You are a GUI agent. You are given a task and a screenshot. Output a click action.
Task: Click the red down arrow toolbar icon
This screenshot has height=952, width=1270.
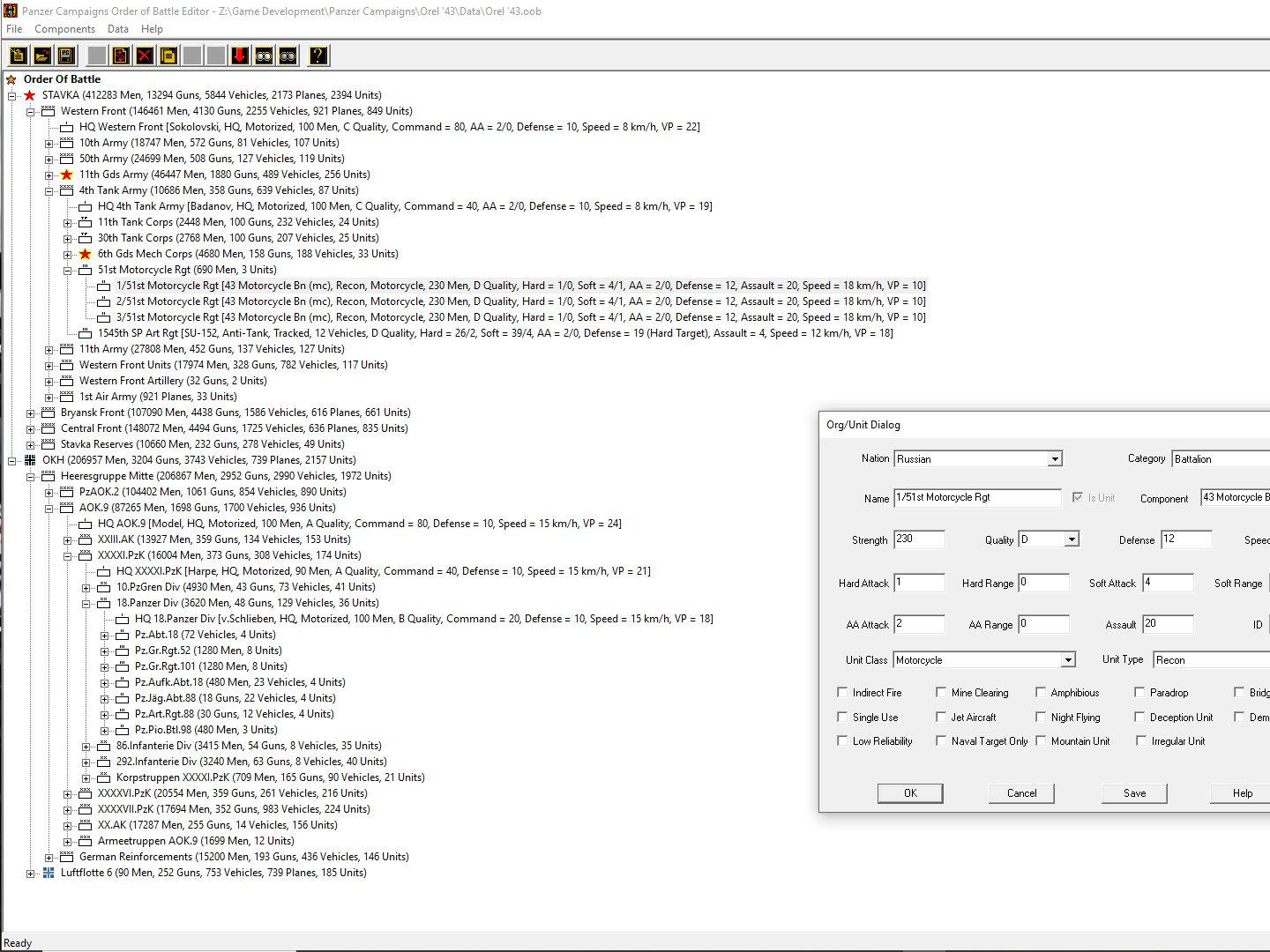tap(239, 56)
